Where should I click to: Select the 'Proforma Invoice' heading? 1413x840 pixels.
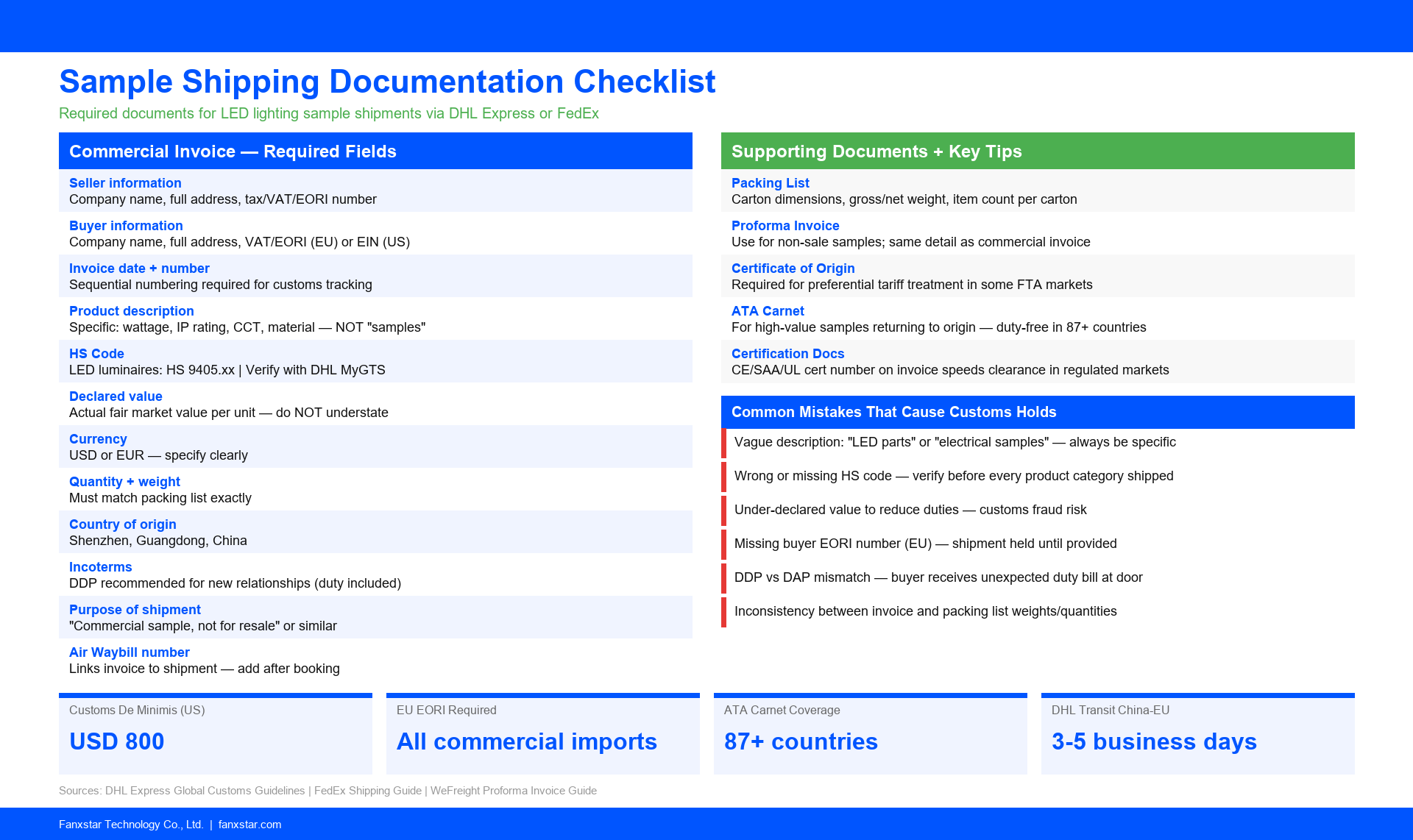coord(785,226)
